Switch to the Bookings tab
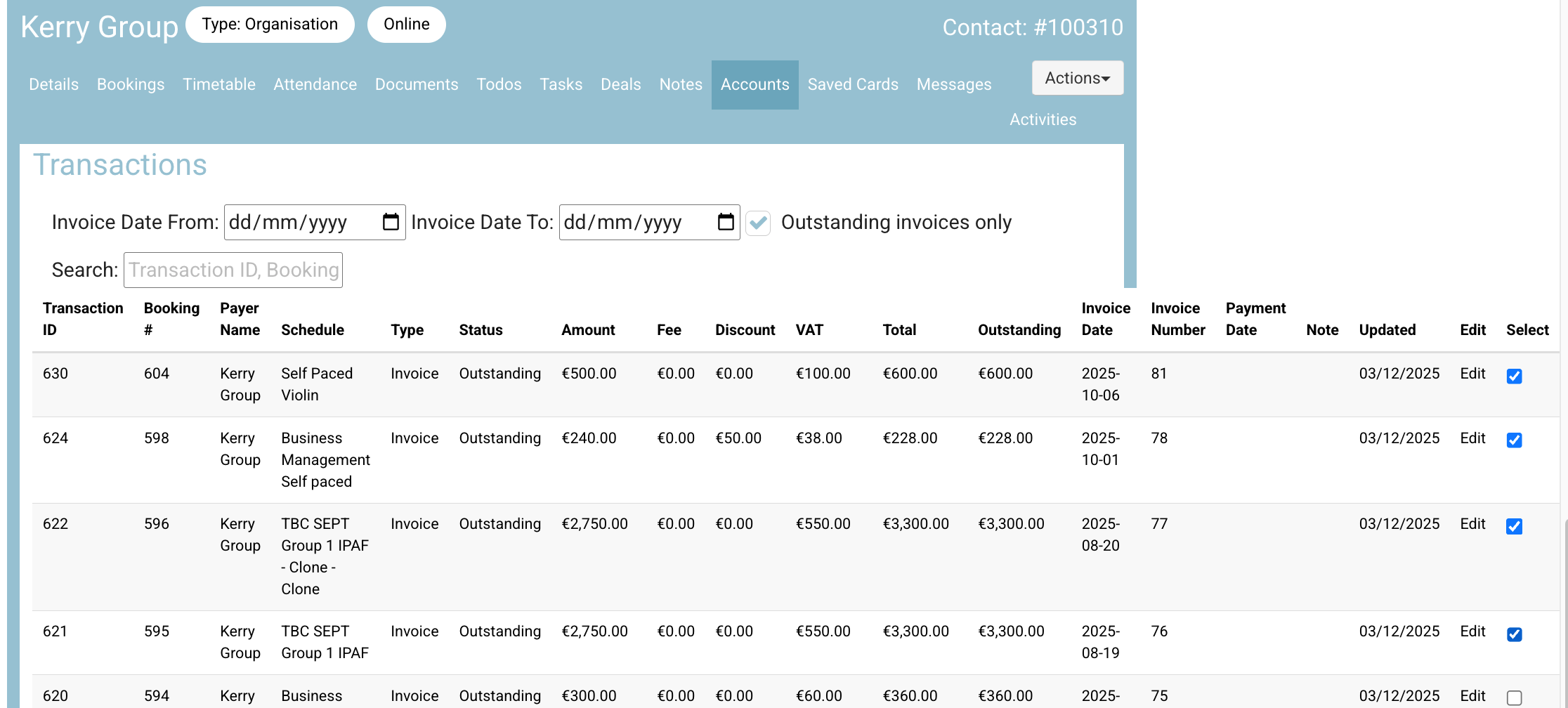Viewport: 1568px width, 708px height. click(131, 84)
